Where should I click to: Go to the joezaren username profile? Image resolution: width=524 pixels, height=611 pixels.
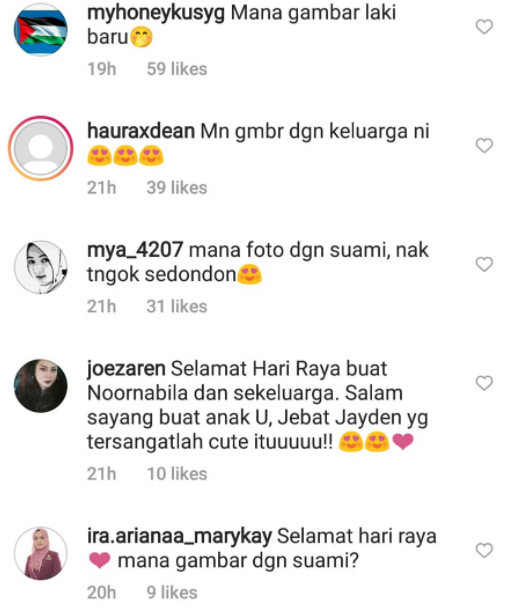(x=126, y=369)
